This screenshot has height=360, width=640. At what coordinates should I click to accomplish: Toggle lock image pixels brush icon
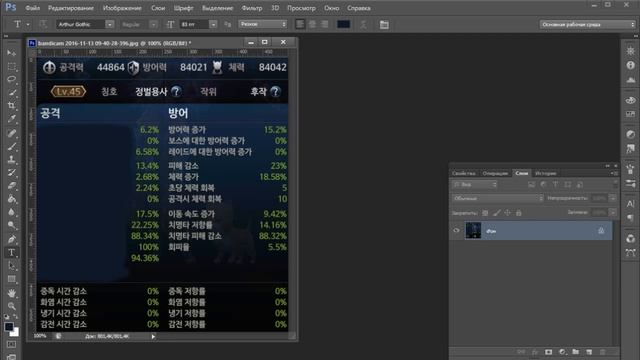coord(496,213)
